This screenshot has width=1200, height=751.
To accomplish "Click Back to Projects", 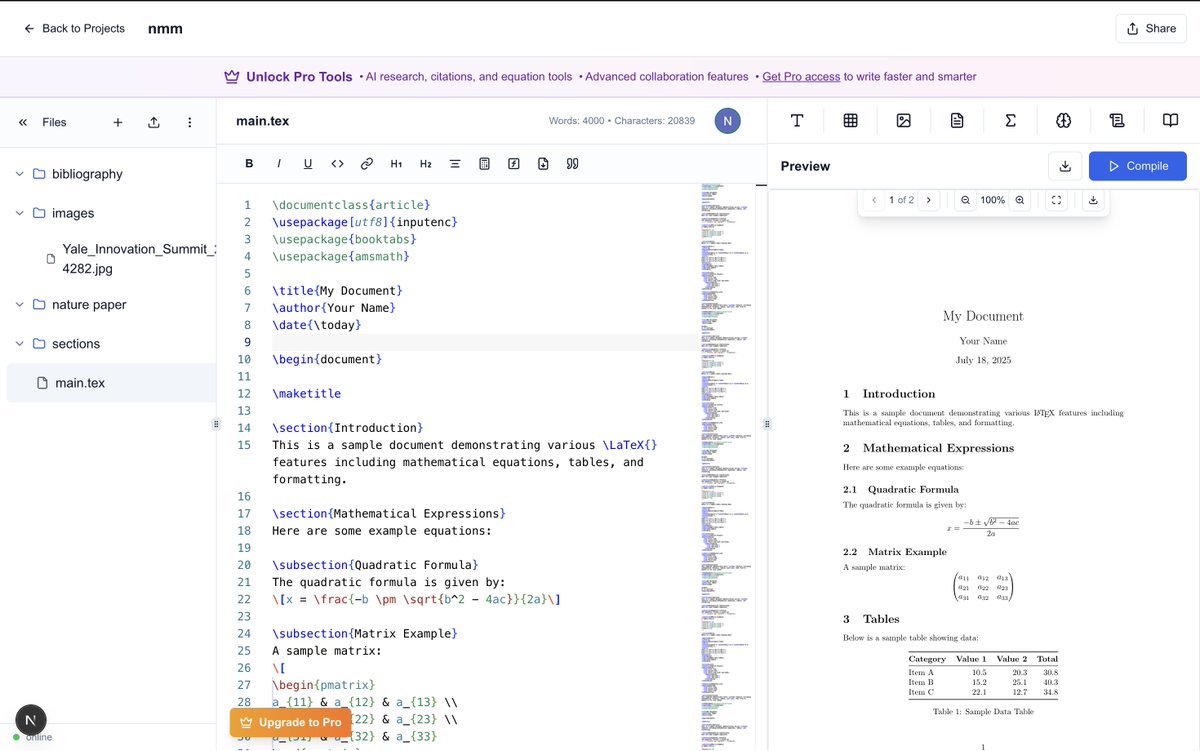I will (x=74, y=29).
